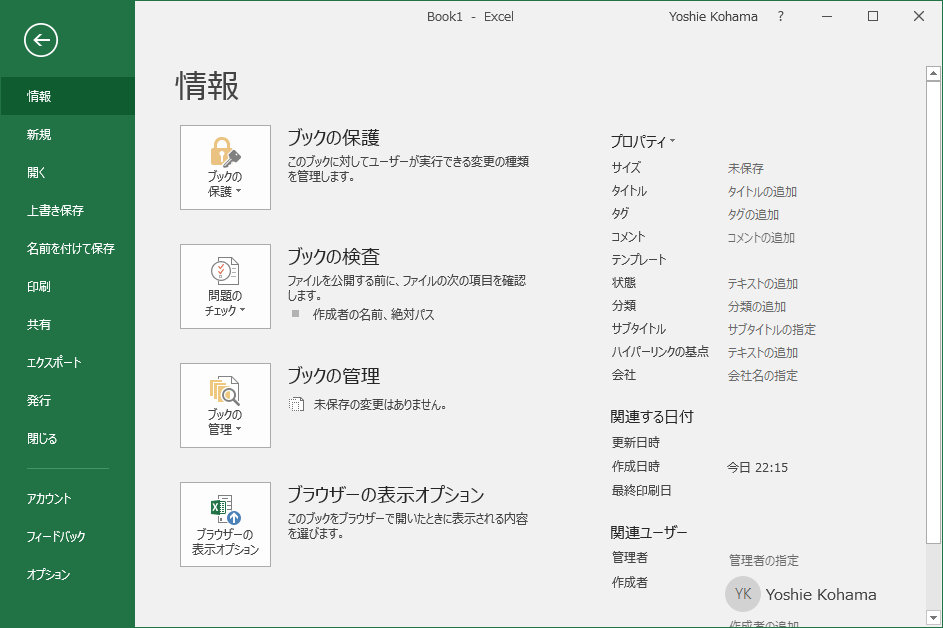943x628 pixels.
Task: Click ブラウザーの表示オプション button
Action: point(226,525)
